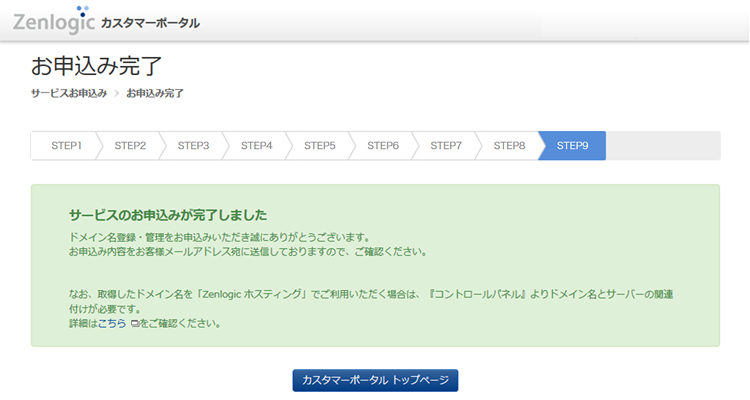Select the highlighted STEP9 step
This screenshot has width=750, height=400.
pyautogui.click(x=572, y=146)
